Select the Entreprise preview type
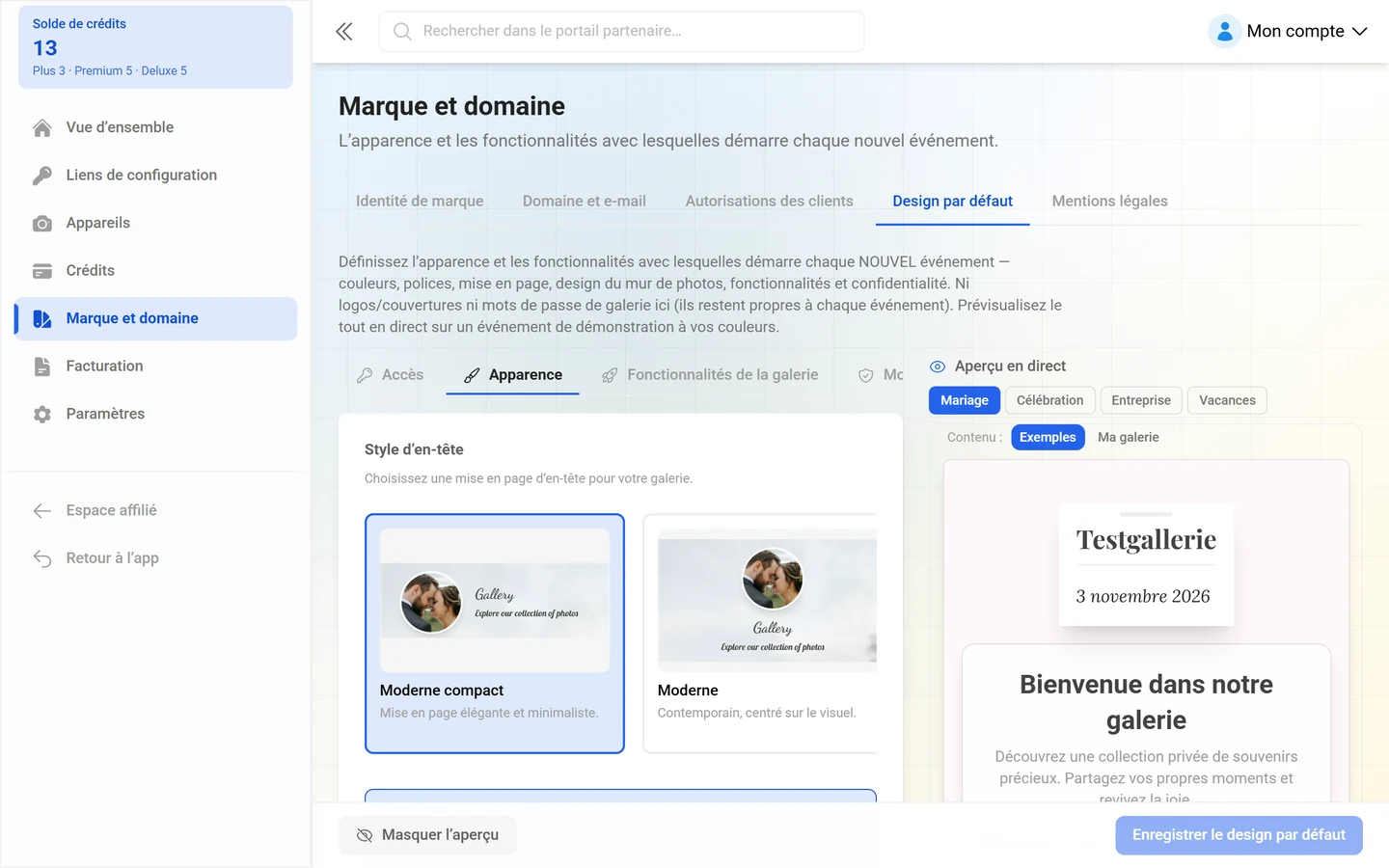Image resolution: width=1389 pixels, height=868 pixels. click(1141, 400)
